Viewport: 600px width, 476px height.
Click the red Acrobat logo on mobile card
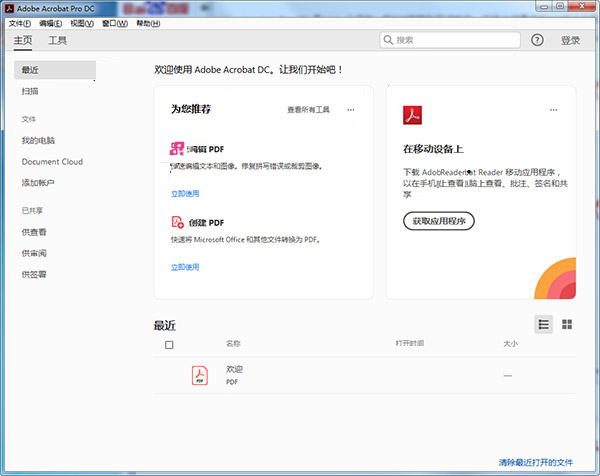(x=412, y=115)
